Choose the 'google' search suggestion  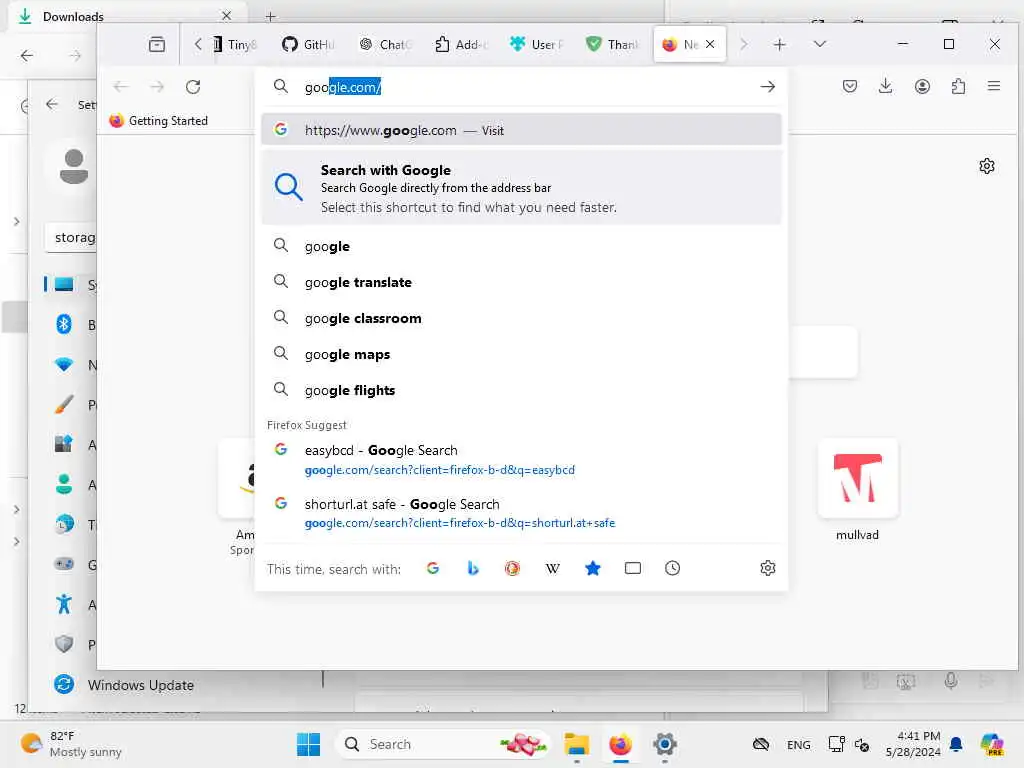pos(521,246)
